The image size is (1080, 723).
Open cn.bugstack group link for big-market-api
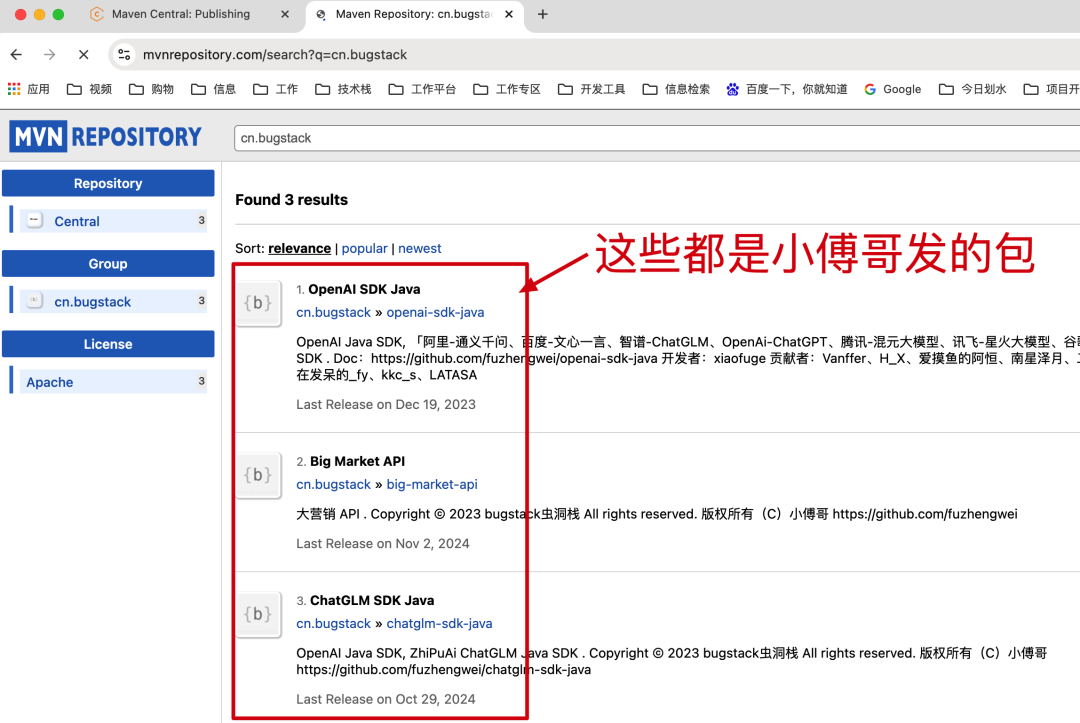pos(333,485)
